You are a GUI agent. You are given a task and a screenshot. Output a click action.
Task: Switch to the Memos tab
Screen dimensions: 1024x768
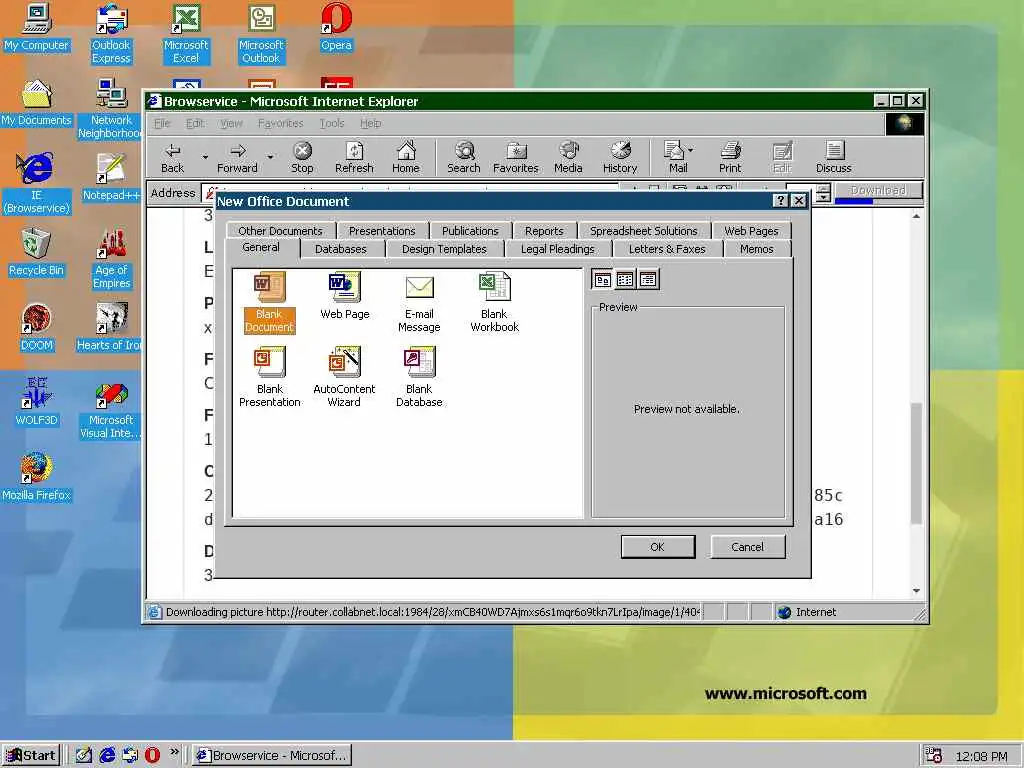pyautogui.click(x=756, y=249)
